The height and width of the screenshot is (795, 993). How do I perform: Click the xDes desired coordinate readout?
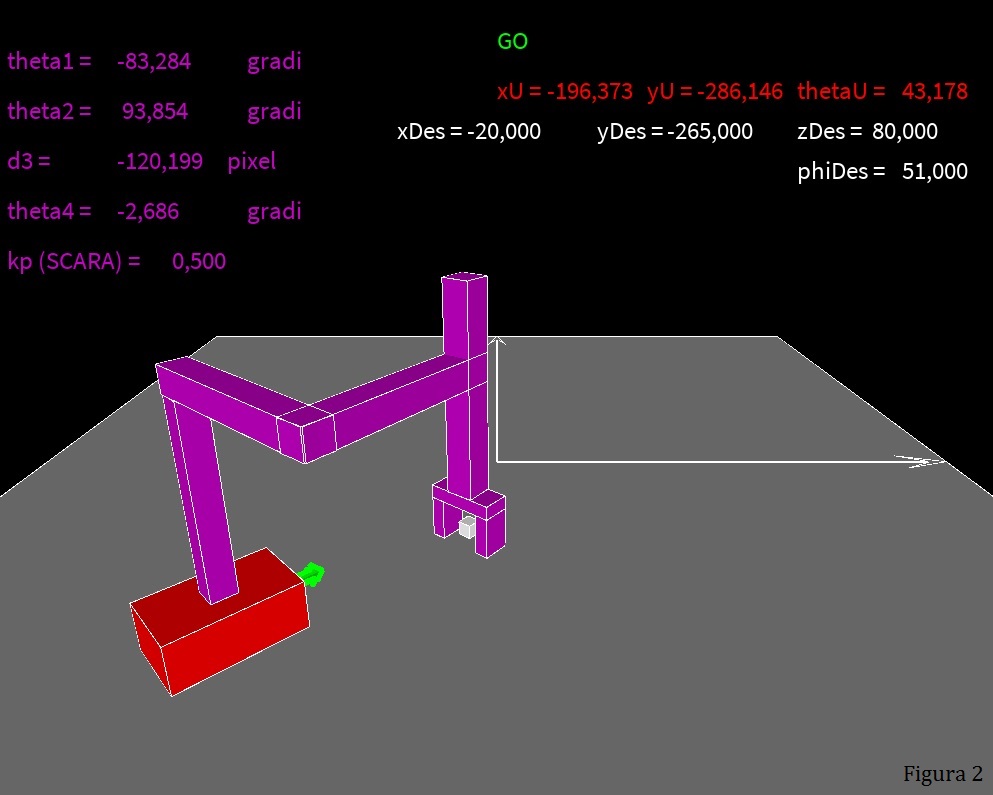(x=469, y=132)
